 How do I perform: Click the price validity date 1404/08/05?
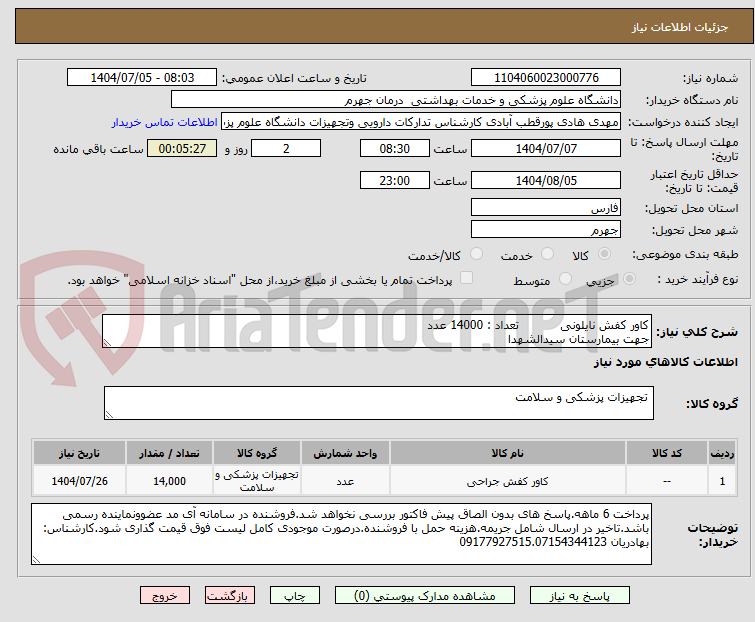tap(546, 181)
